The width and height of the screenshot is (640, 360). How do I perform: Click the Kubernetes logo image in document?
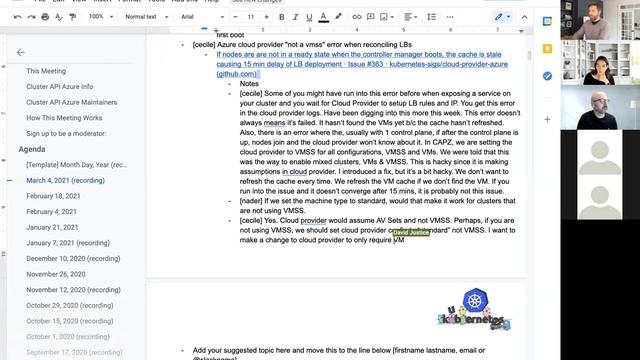(x=474, y=309)
